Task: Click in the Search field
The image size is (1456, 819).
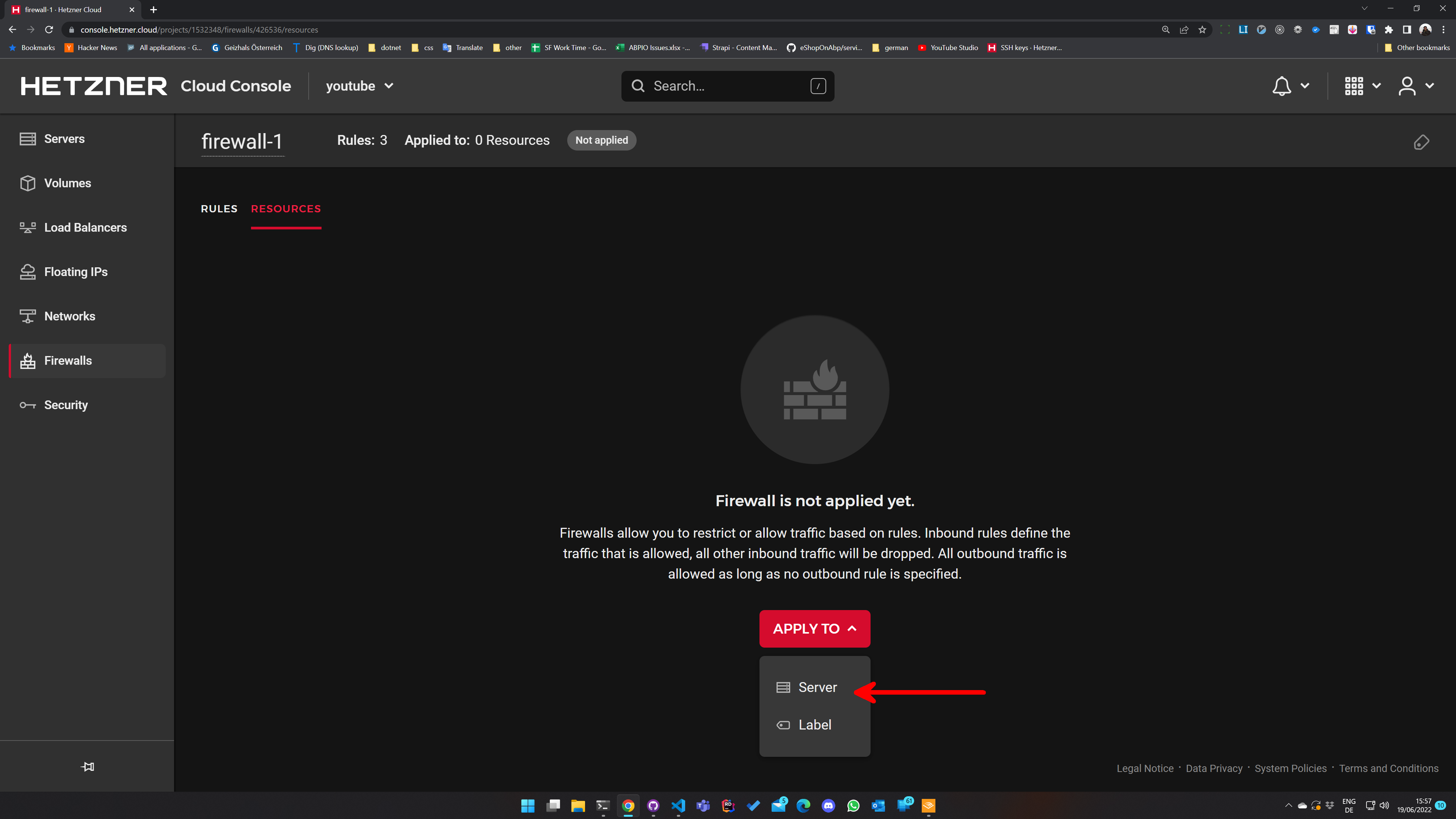Action: [x=728, y=86]
